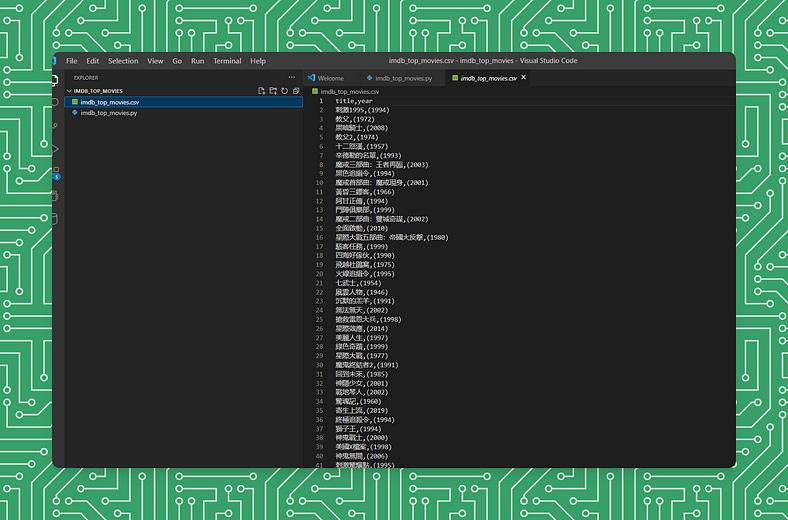The width and height of the screenshot is (788, 520).
Task: Collapse all folders in Explorer
Action: coord(296,91)
